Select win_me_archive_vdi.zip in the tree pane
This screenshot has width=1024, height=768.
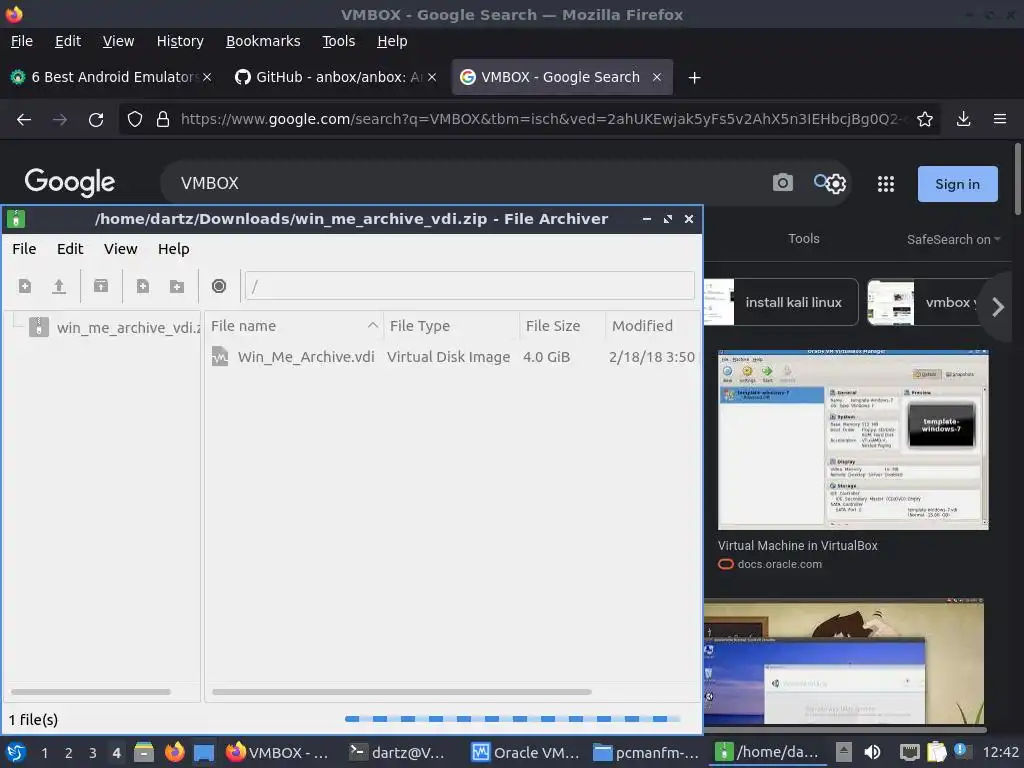[114, 327]
